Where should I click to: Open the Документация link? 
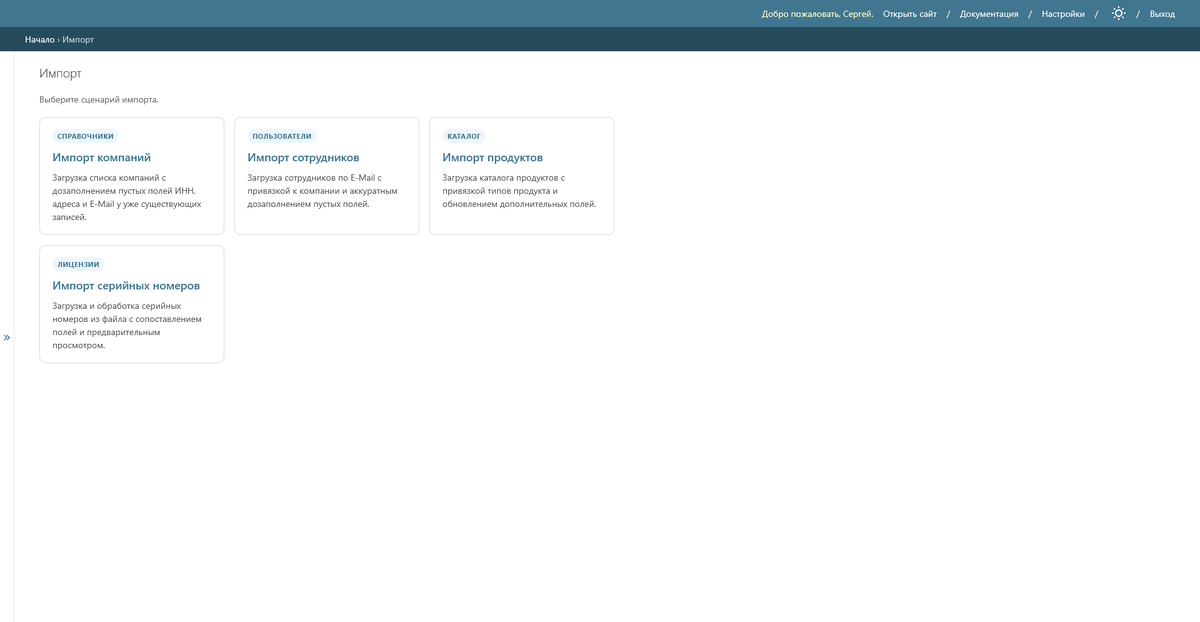[989, 14]
